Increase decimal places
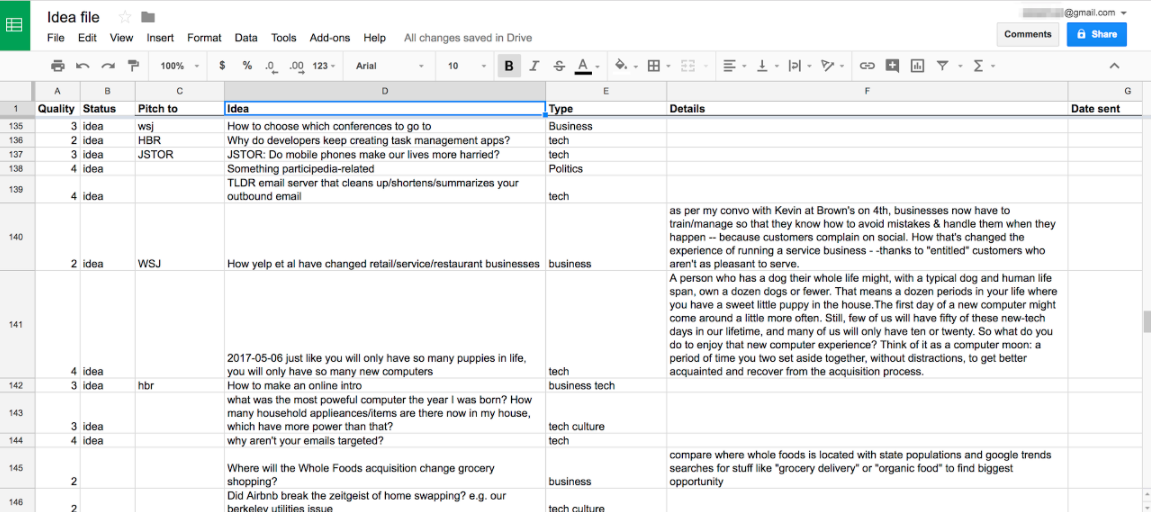Viewport: 1151px width, 512px height. coord(297,66)
